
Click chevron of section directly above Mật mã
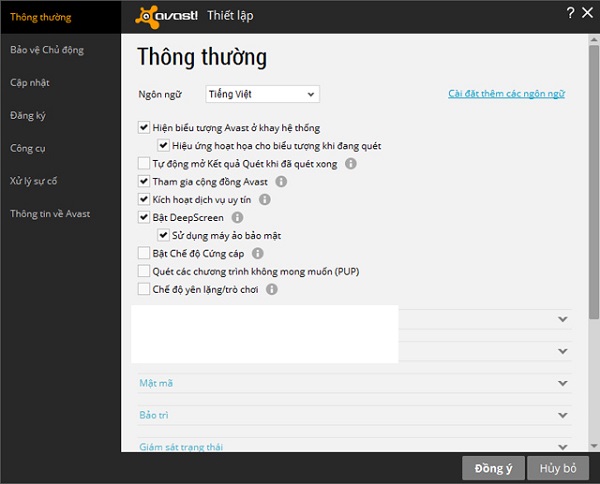click(x=562, y=351)
